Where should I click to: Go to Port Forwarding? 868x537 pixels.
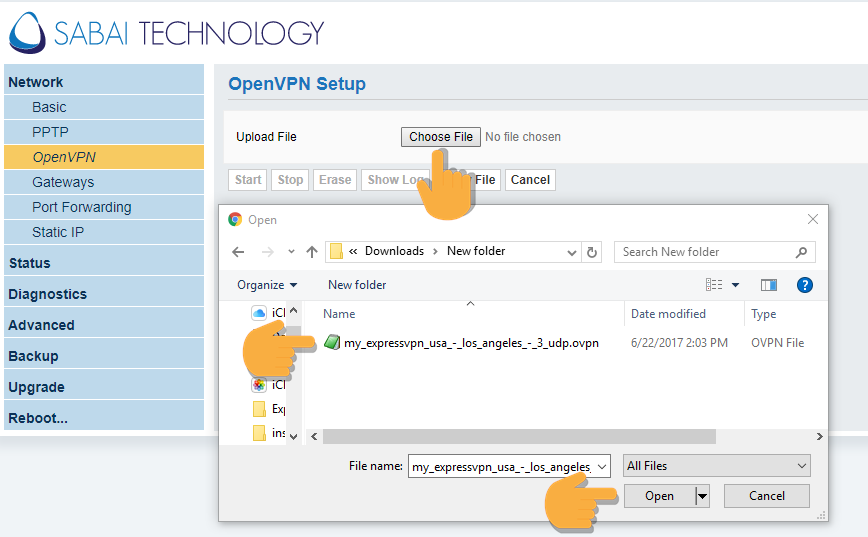coord(104,207)
